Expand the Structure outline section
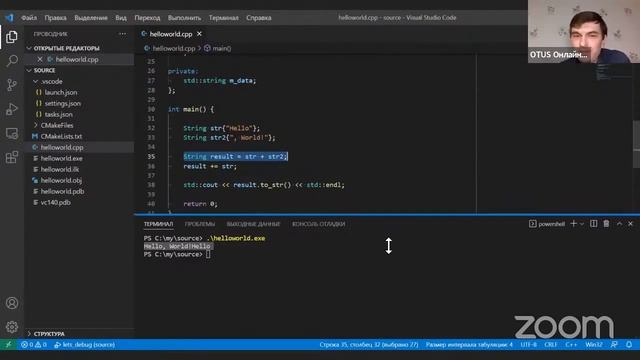 [29, 333]
